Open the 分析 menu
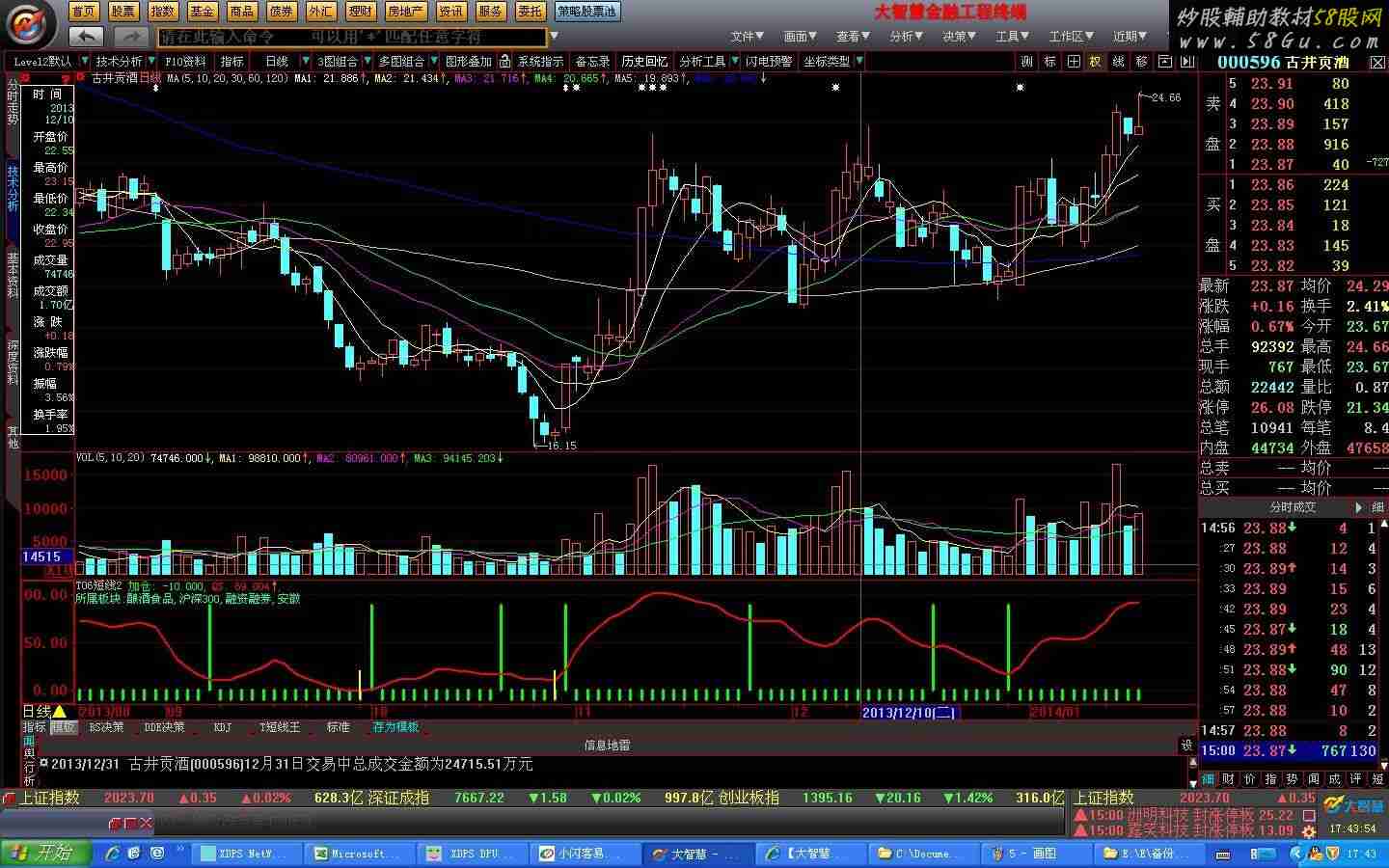The width and height of the screenshot is (1389, 868). point(906,37)
